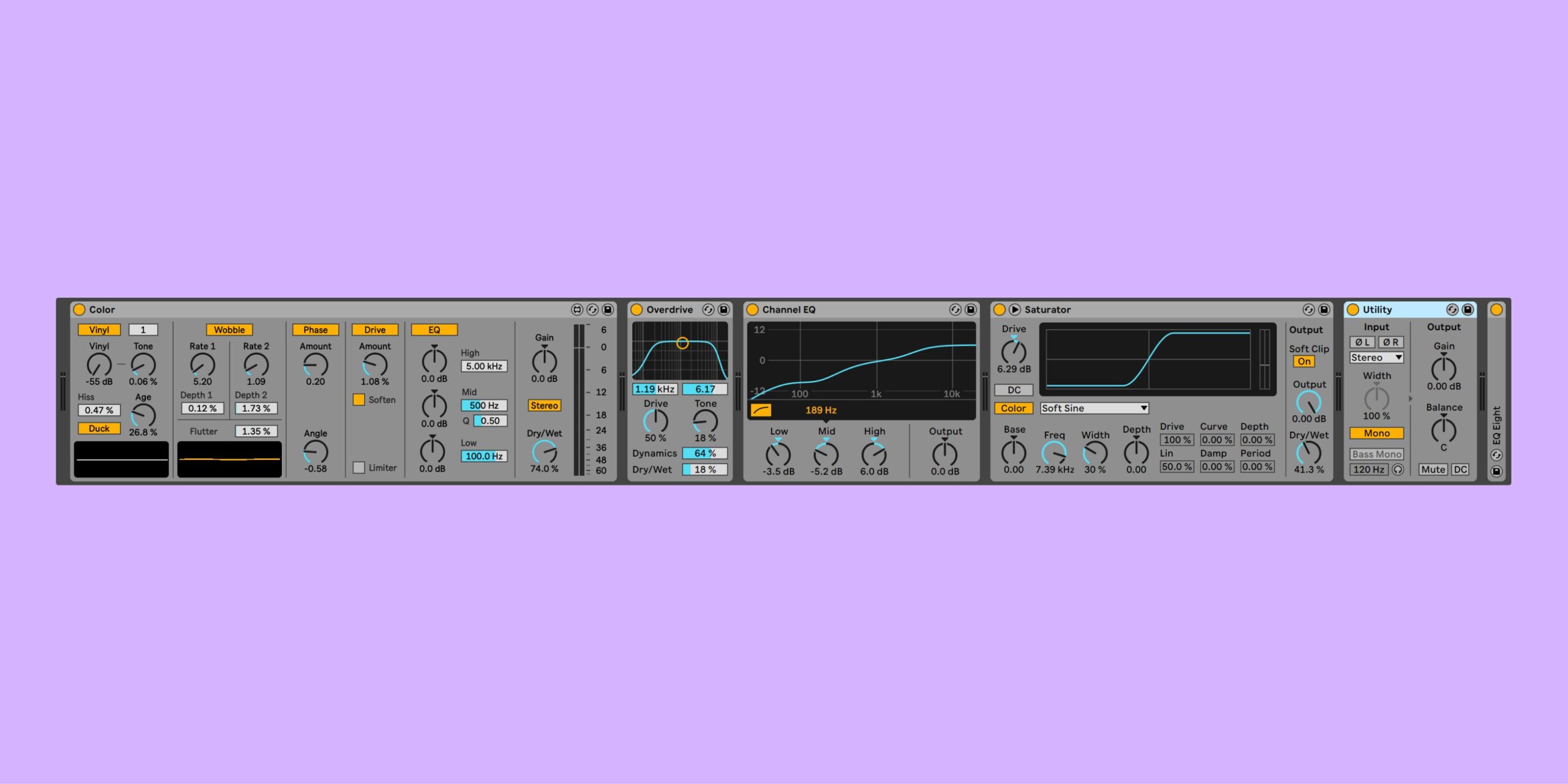
Task: Disable the Soften checkbox
Action: 359,400
